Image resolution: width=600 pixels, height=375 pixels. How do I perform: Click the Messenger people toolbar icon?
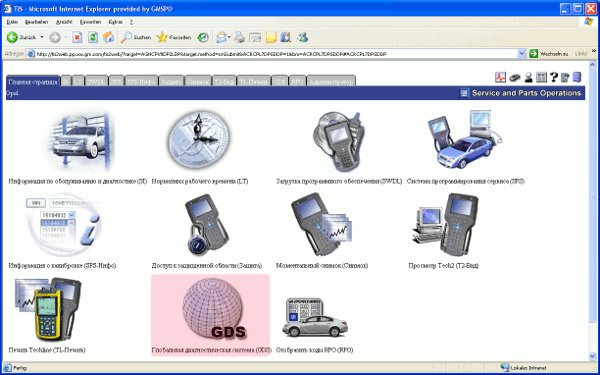303,37
